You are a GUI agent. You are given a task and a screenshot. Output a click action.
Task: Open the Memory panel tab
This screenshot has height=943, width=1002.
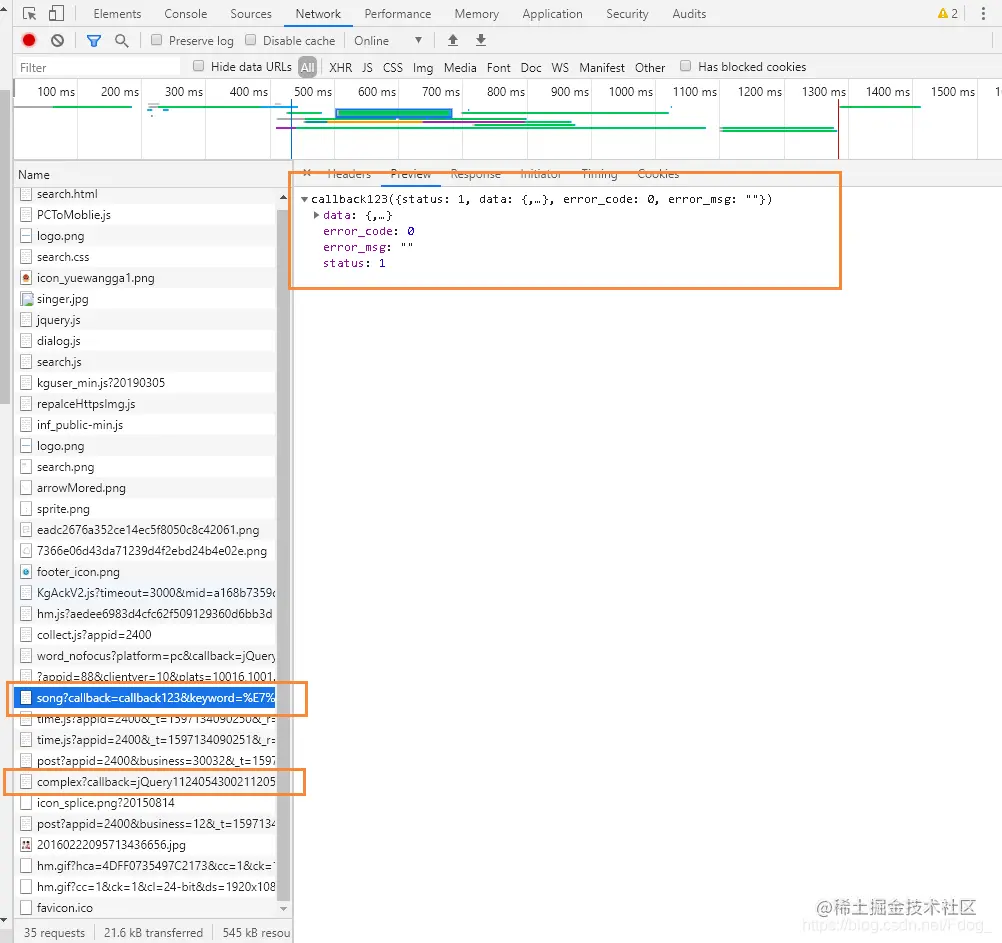[x=477, y=13]
